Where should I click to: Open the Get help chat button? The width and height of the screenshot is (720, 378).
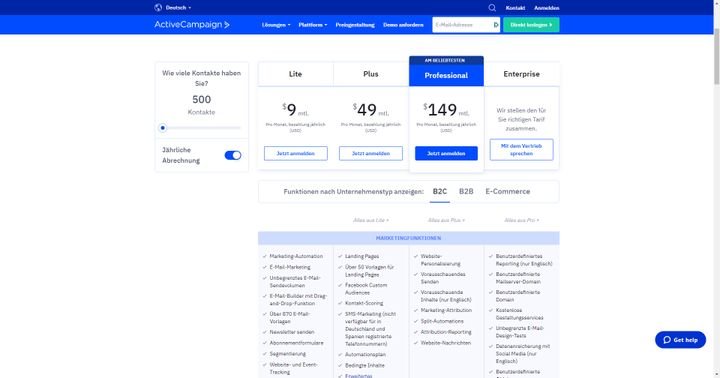[x=680, y=340]
